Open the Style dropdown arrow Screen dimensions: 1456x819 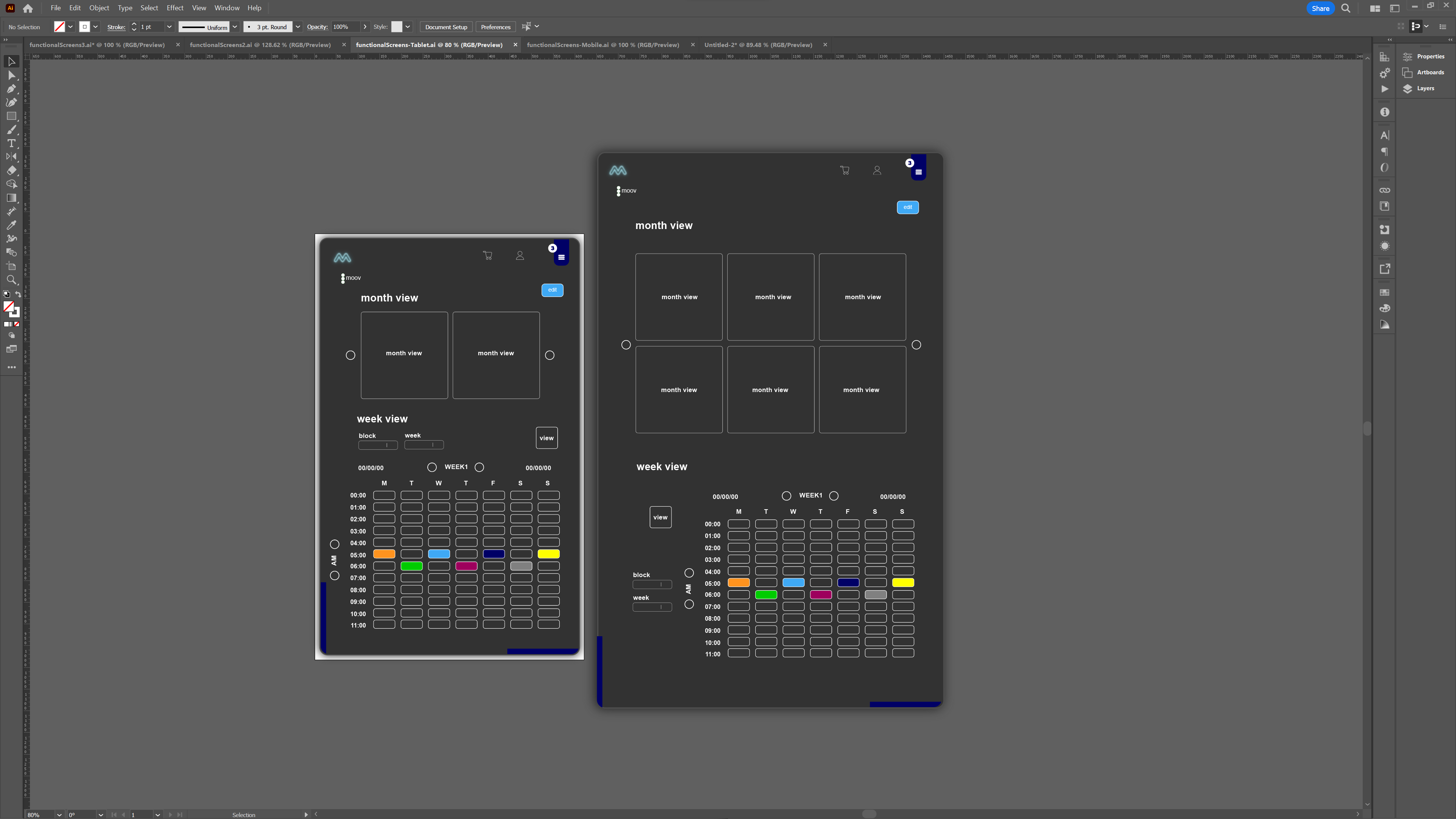[x=408, y=27]
